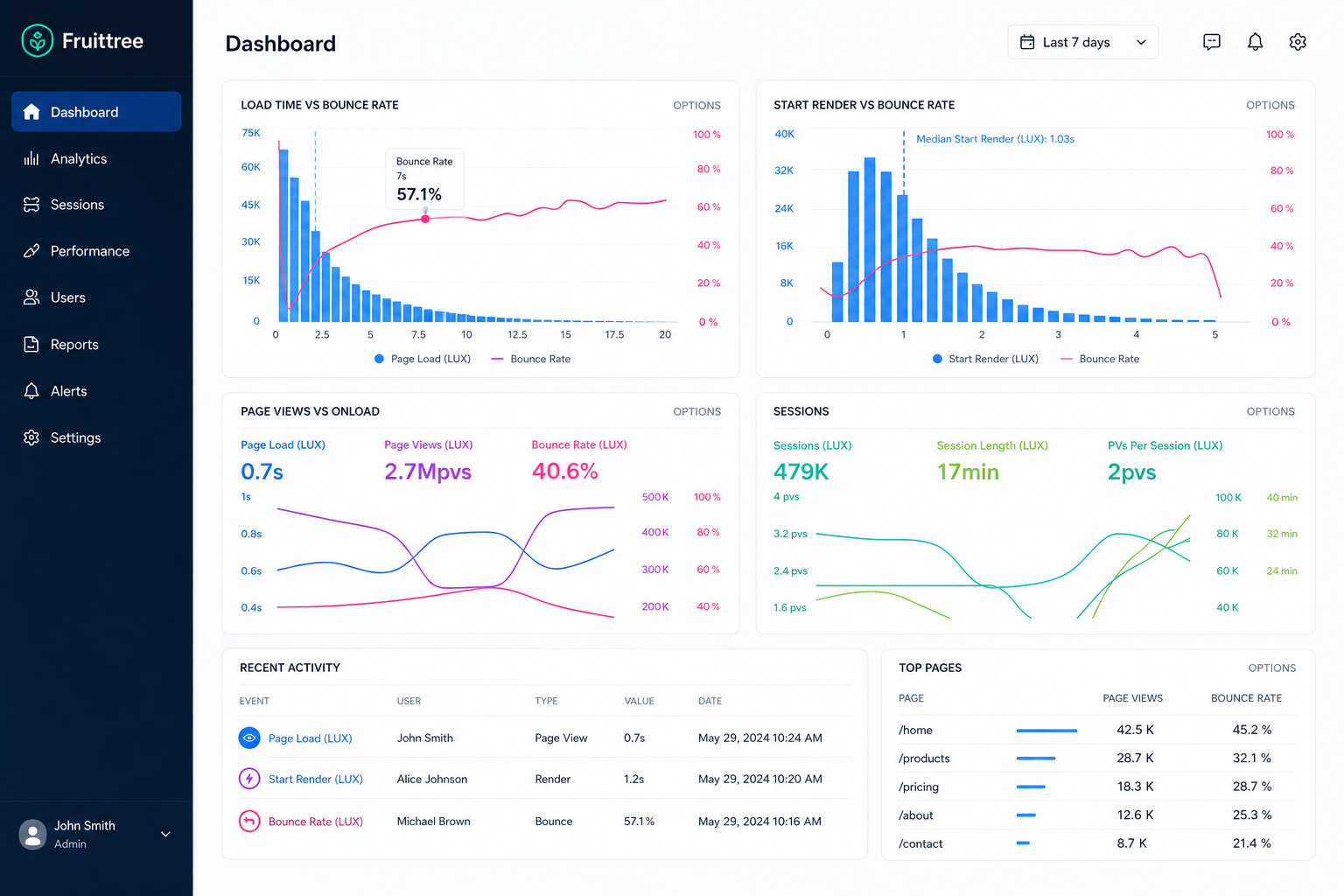Open the chat messages icon in header
Screen dimensions: 1344x896
tap(1212, 42)
